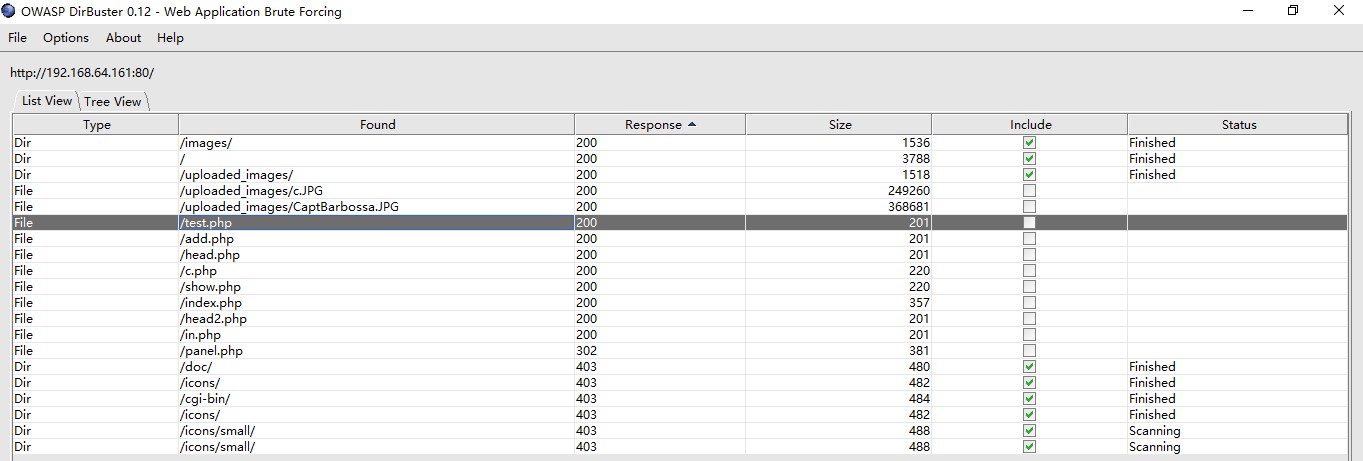Viewport: 1363px width, 461px height.
Task: Check Include for /show.php row
Action: pos(1030,287)
